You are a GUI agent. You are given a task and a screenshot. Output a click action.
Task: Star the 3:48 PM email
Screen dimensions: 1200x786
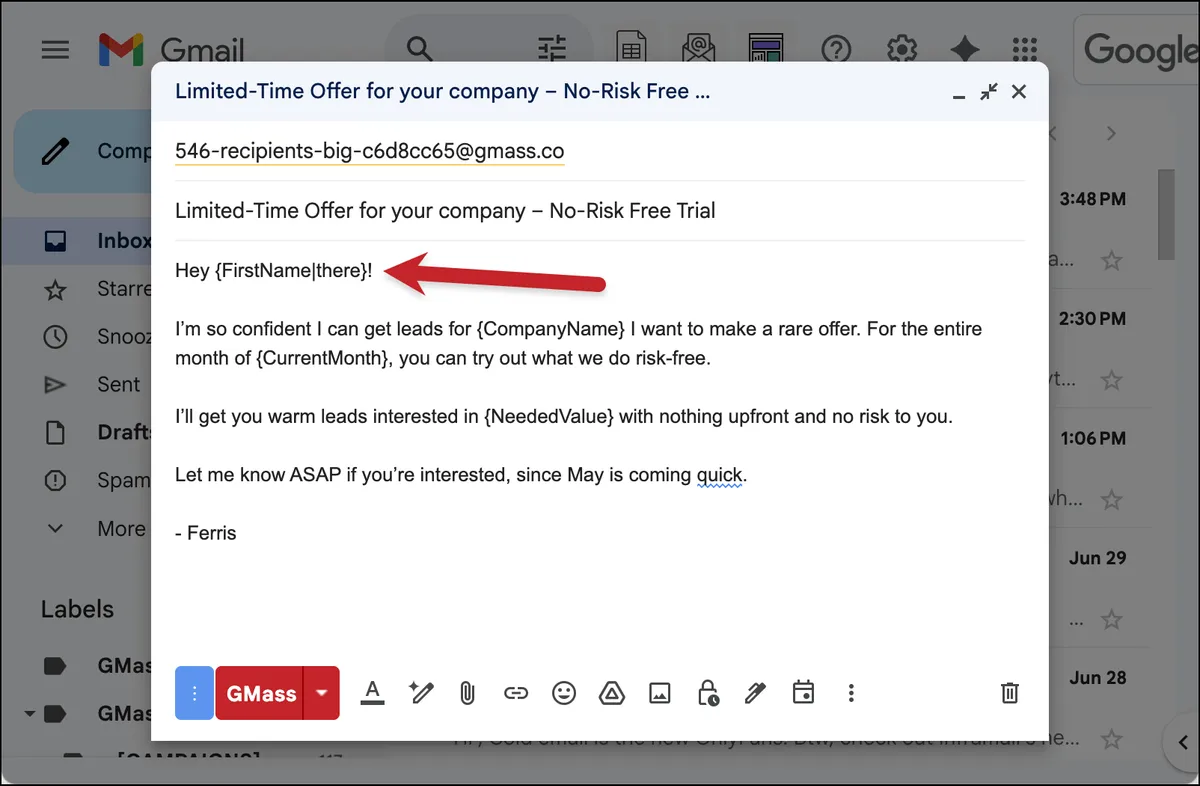(1111, 261)
